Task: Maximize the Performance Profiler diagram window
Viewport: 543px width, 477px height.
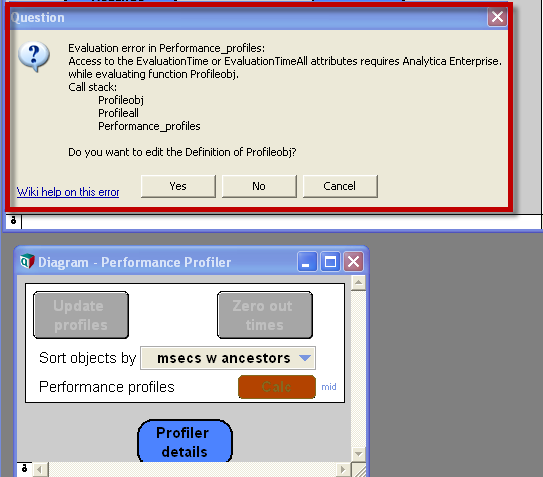Action: pos(330,262)
